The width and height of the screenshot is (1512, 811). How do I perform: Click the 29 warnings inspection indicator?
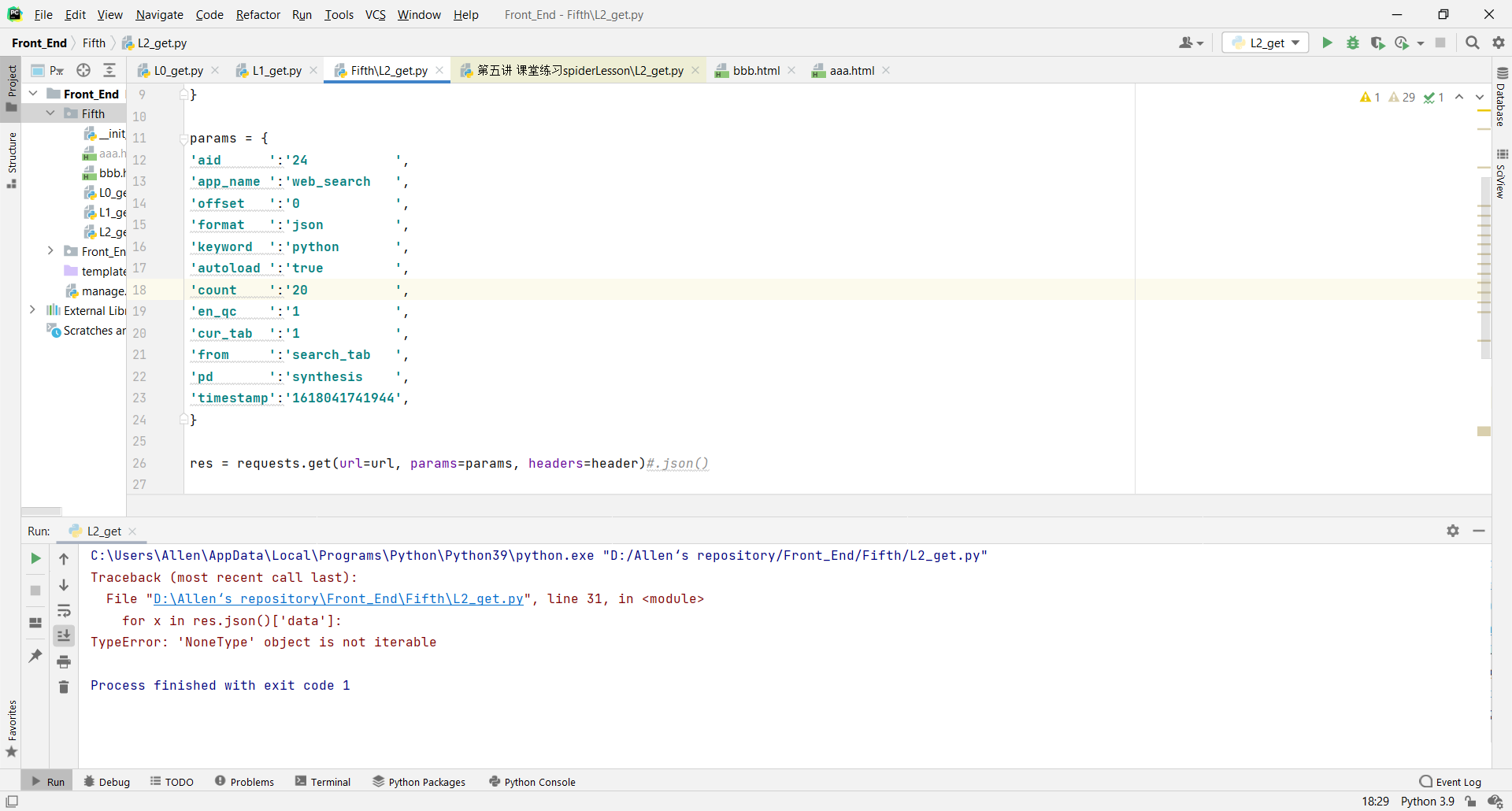[x=1401, y=97]
